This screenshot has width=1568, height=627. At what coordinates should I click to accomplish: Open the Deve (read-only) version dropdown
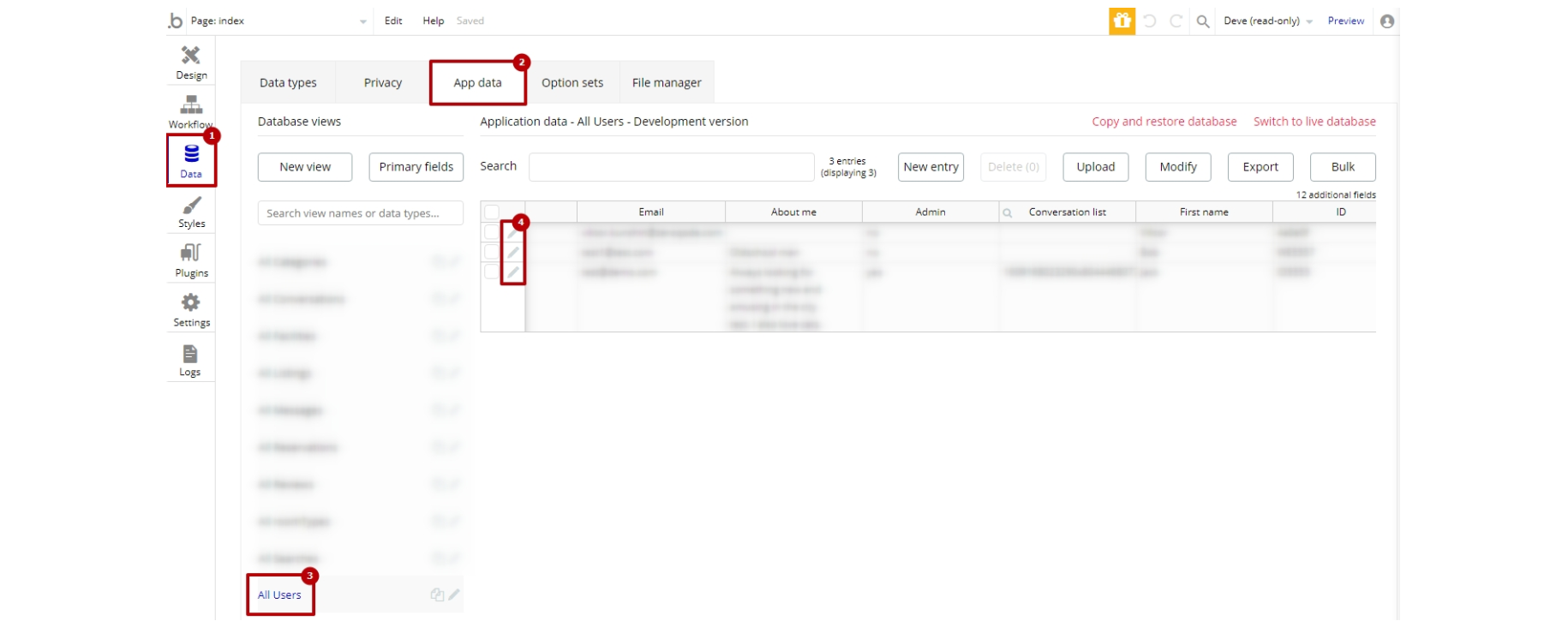pyautogui.click(x=1268, y=21)
